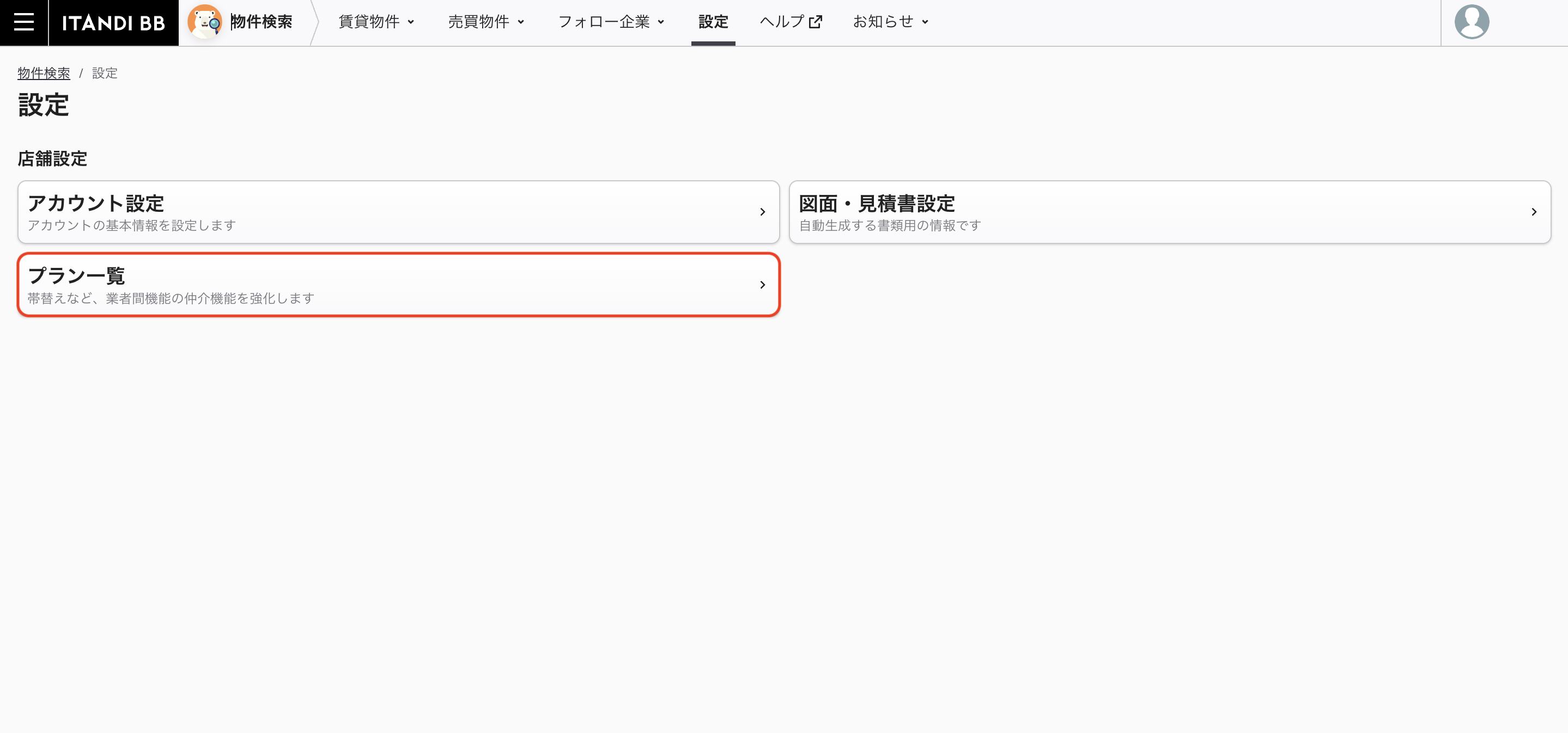
Task: Click text 帯替えなど、業者間機能の仲介機能を強化します
Action: [171, 298]
